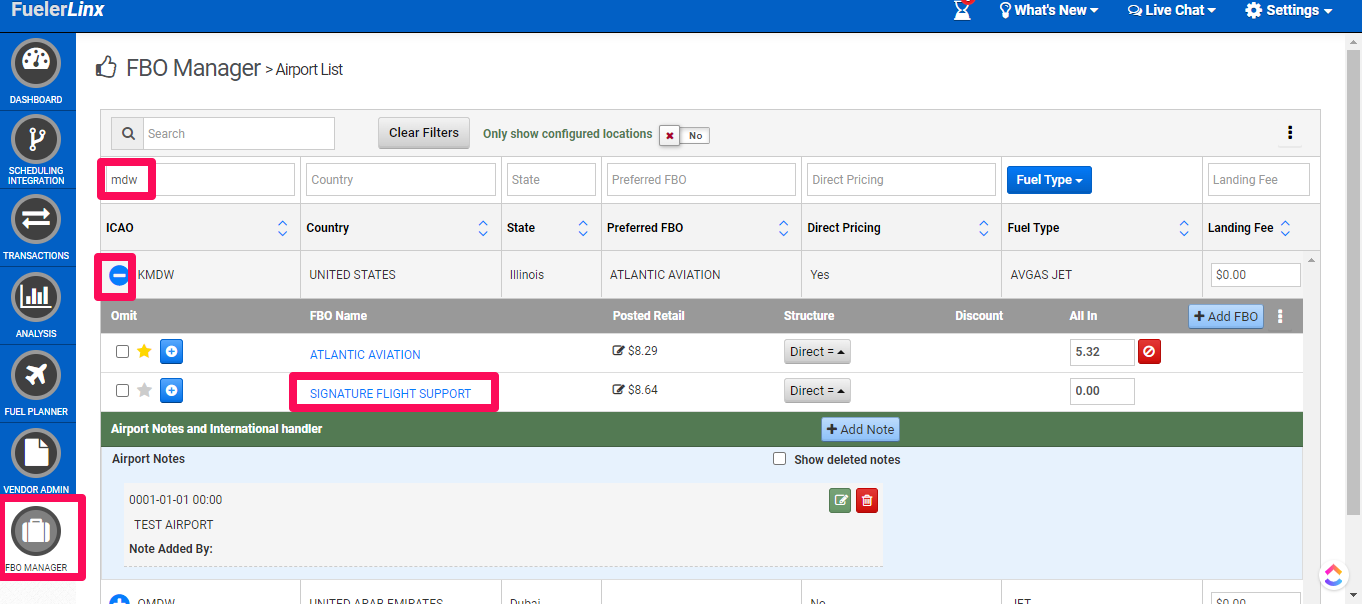Viewport: 1362px width, 604px height.
Task: Sort by Country column arrows
Action: (x=483, y=228)
